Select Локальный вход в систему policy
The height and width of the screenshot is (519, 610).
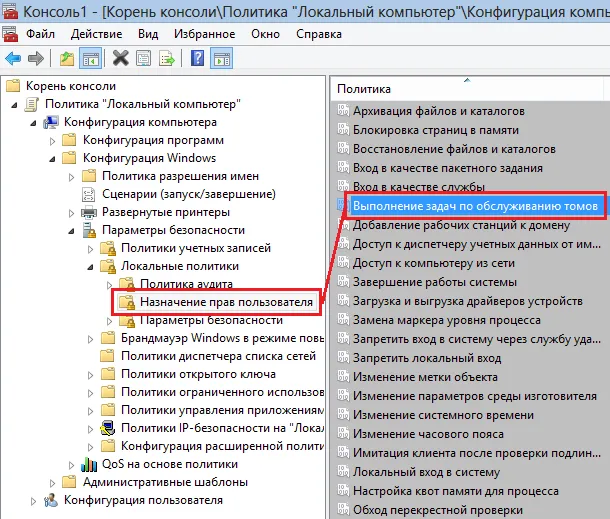pos(426,472)
